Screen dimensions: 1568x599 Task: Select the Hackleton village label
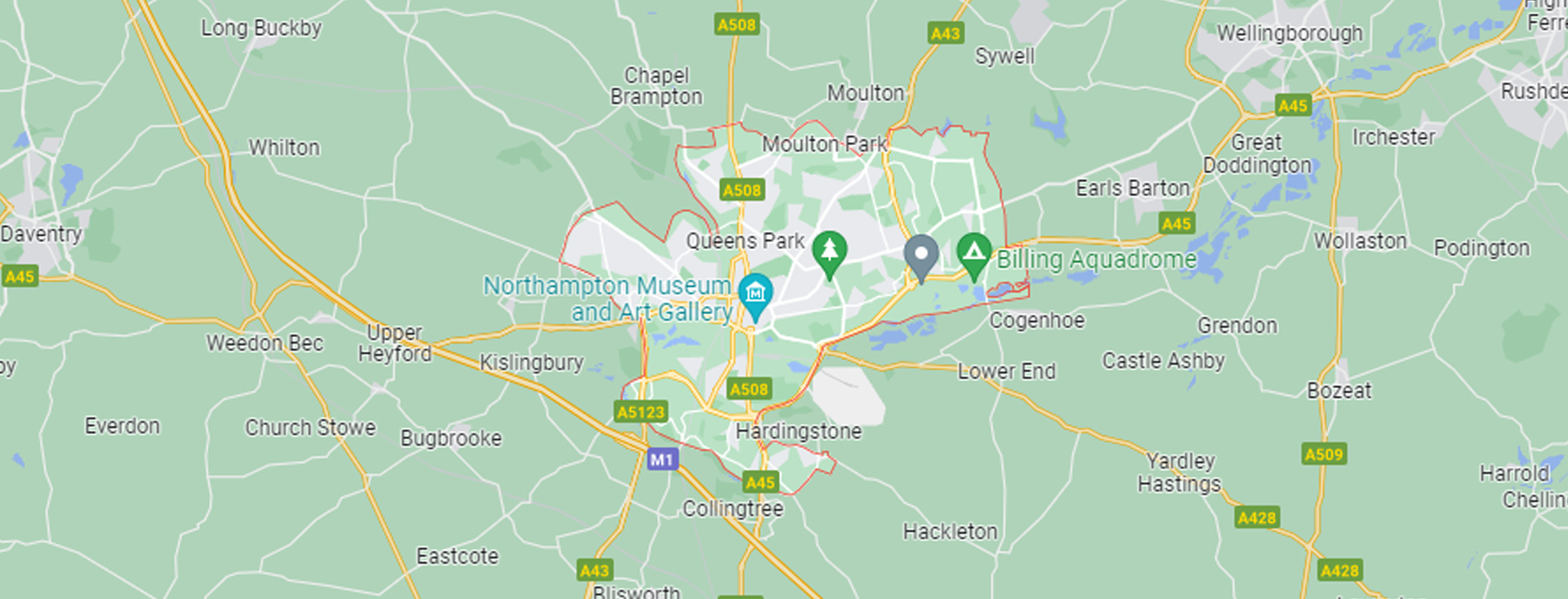pos(950,531)
